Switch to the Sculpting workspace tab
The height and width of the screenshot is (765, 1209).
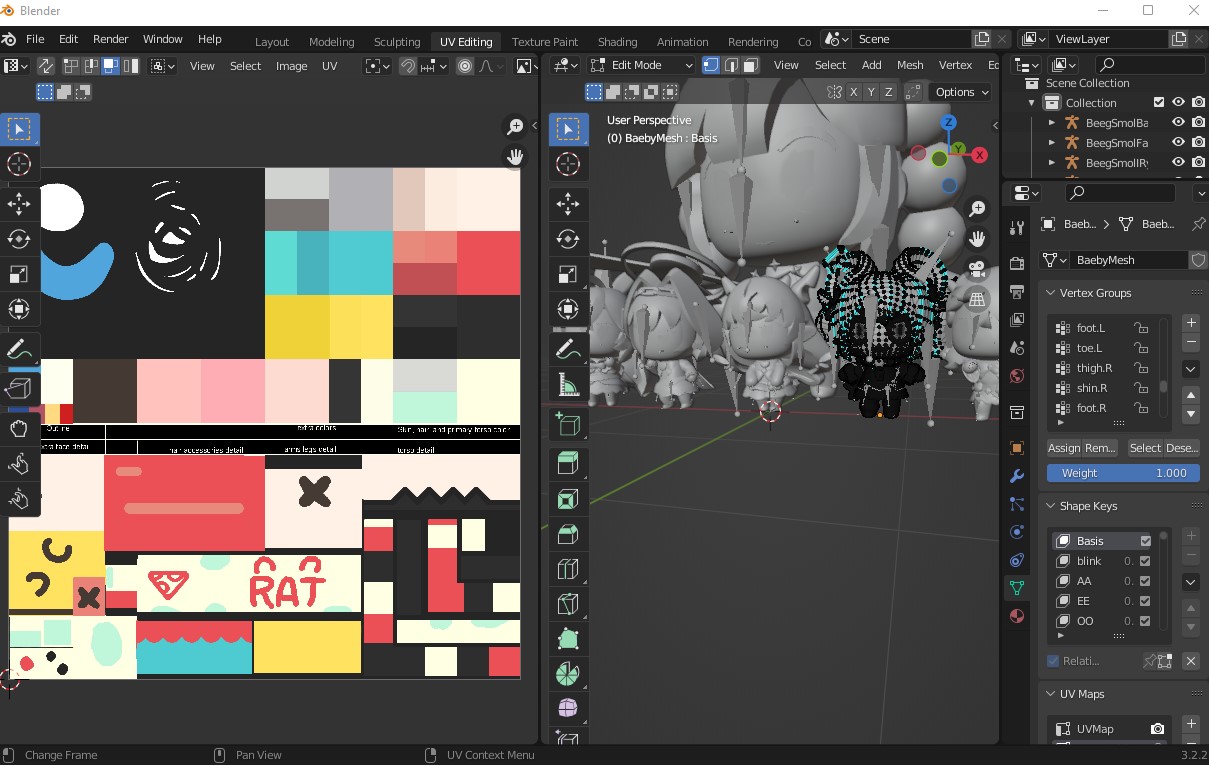click(x=397, y=42)
